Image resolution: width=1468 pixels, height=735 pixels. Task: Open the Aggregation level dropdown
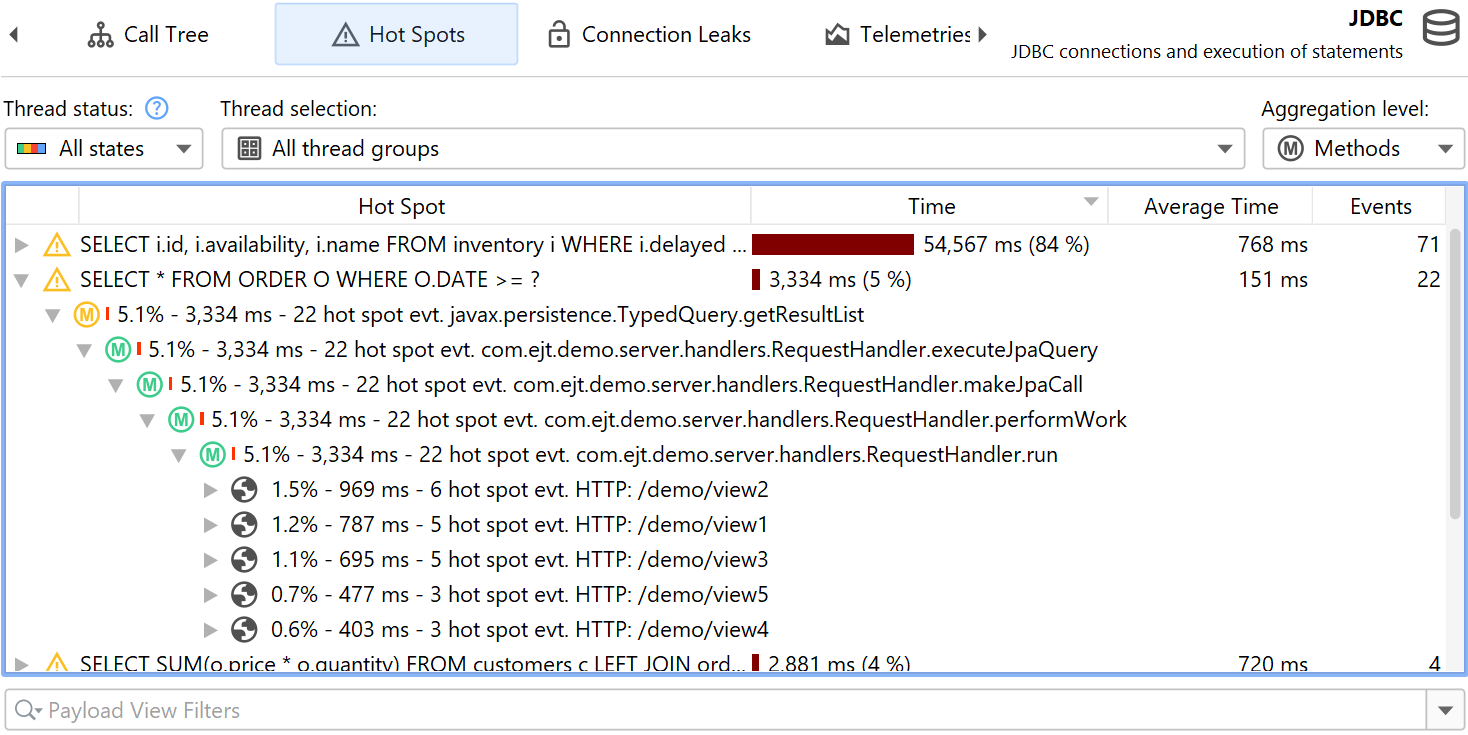click(1363, 149)
